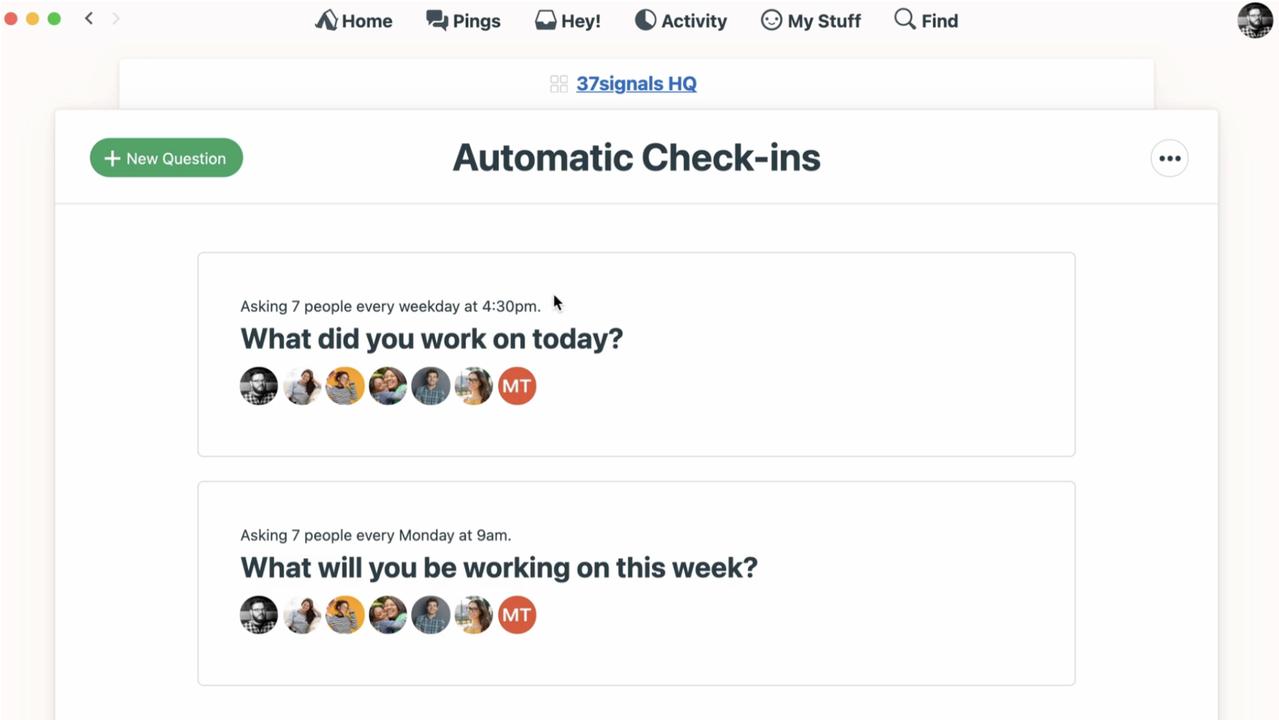The image size is (1279, 720).
Task: Open the profile avatar in top-right corner
Action: [1255, 20]
